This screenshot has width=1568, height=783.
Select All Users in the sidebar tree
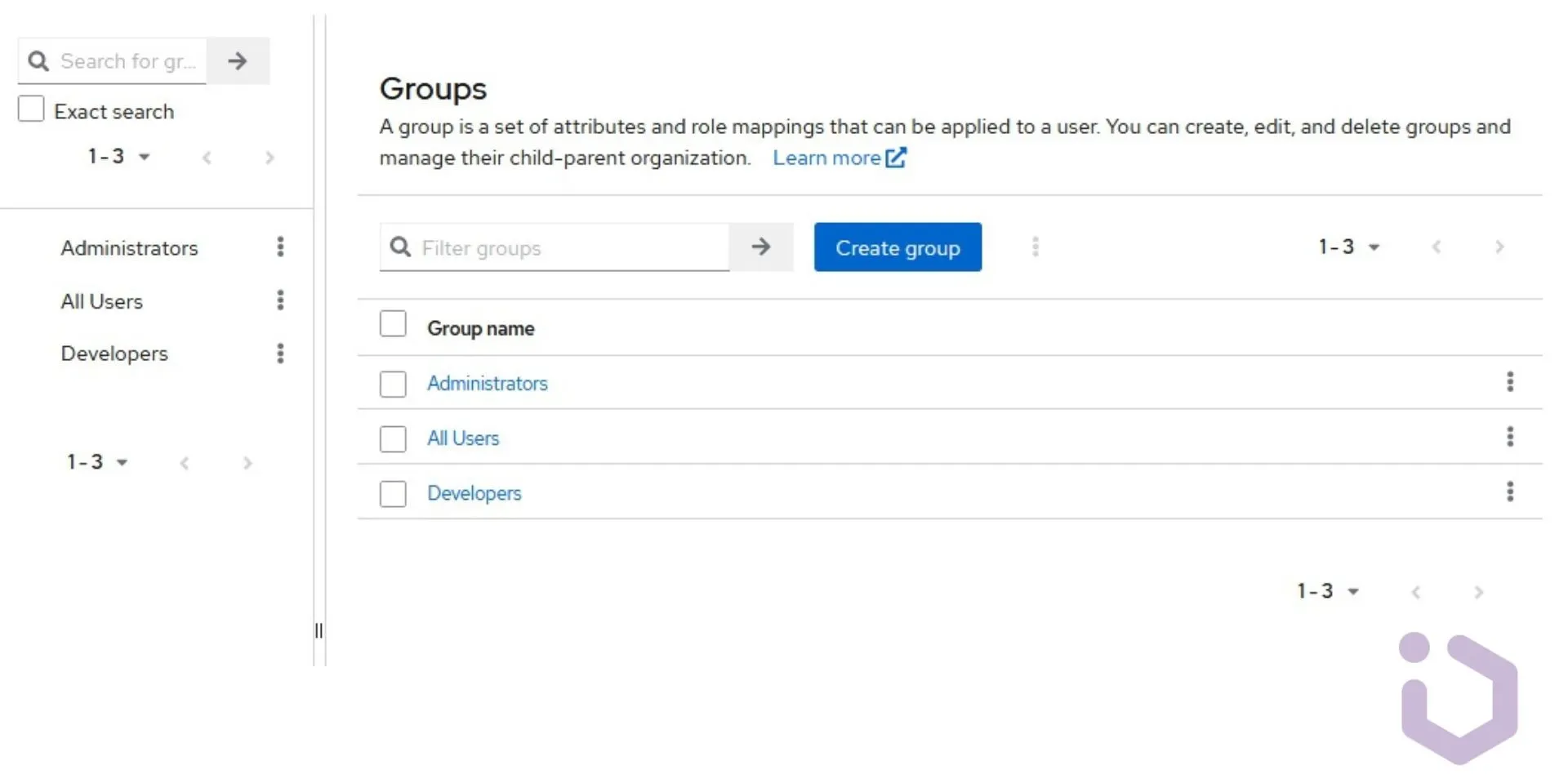click(101, 301)
